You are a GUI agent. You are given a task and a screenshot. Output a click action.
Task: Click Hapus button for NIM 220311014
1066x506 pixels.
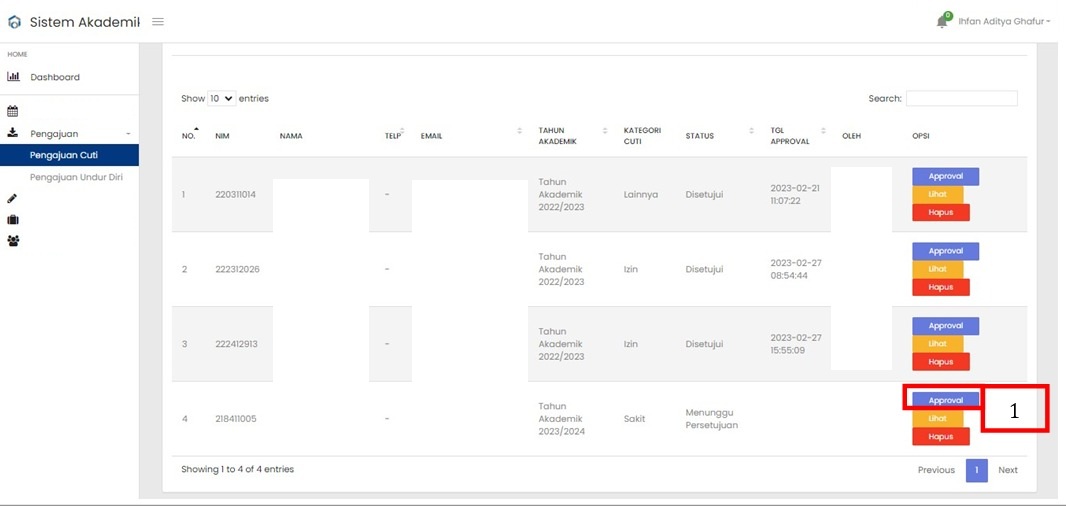(x=941, y=212)
